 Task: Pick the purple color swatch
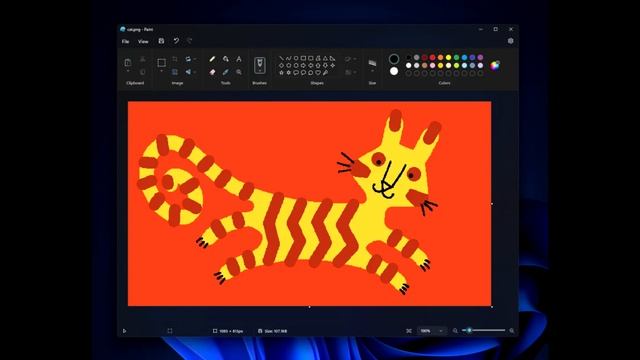coord(480,58)
